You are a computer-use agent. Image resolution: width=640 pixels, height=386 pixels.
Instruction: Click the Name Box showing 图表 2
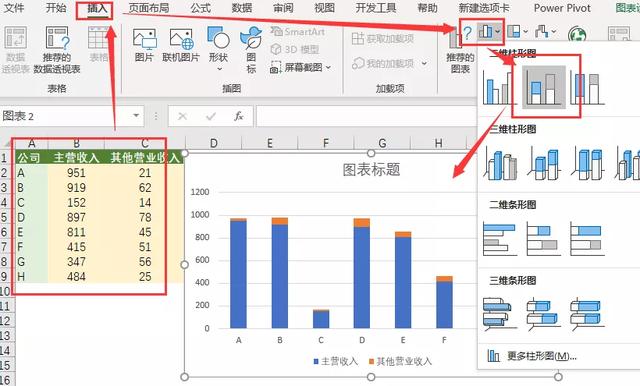[x=65, y=116]
